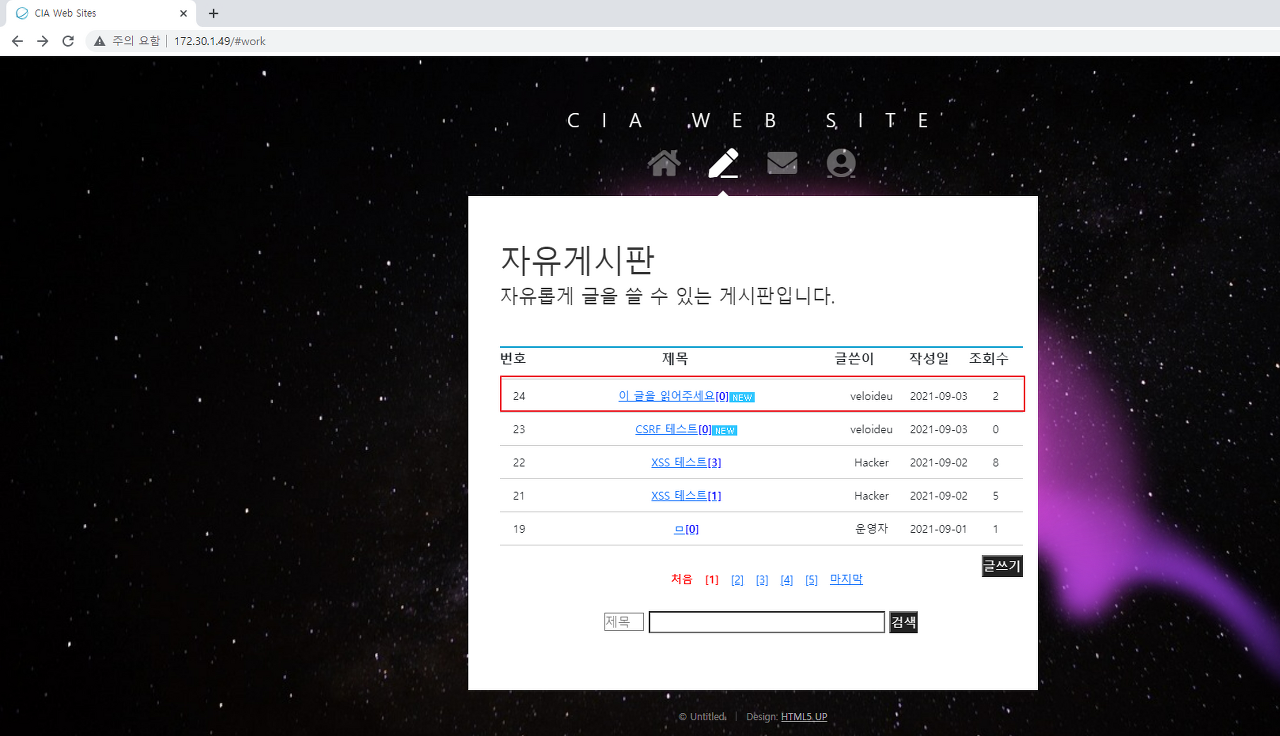Open a new browser tab
This screenshot has width=1280, height=736.
point(213,13)
